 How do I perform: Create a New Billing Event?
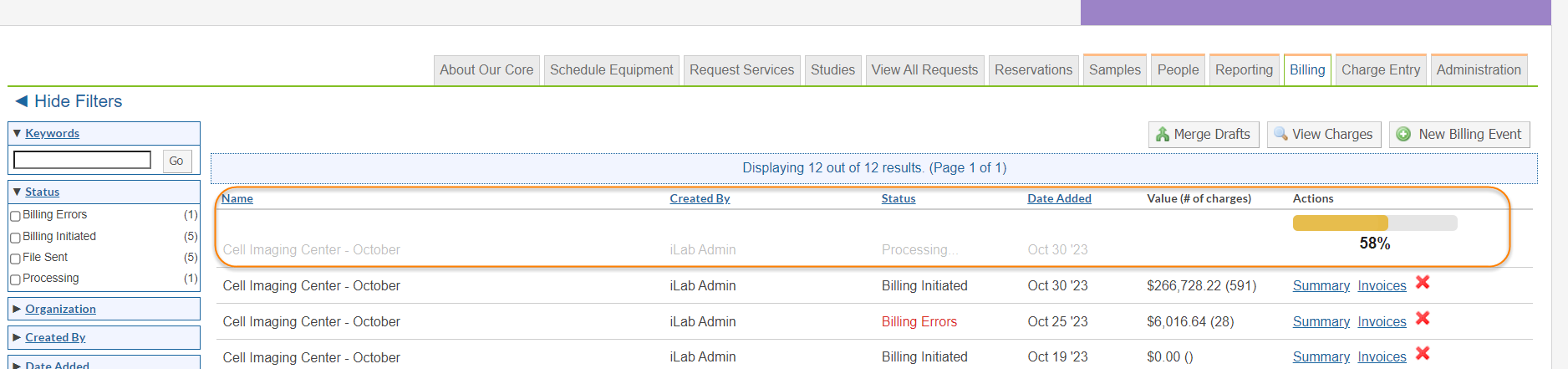coord(1459,135)
